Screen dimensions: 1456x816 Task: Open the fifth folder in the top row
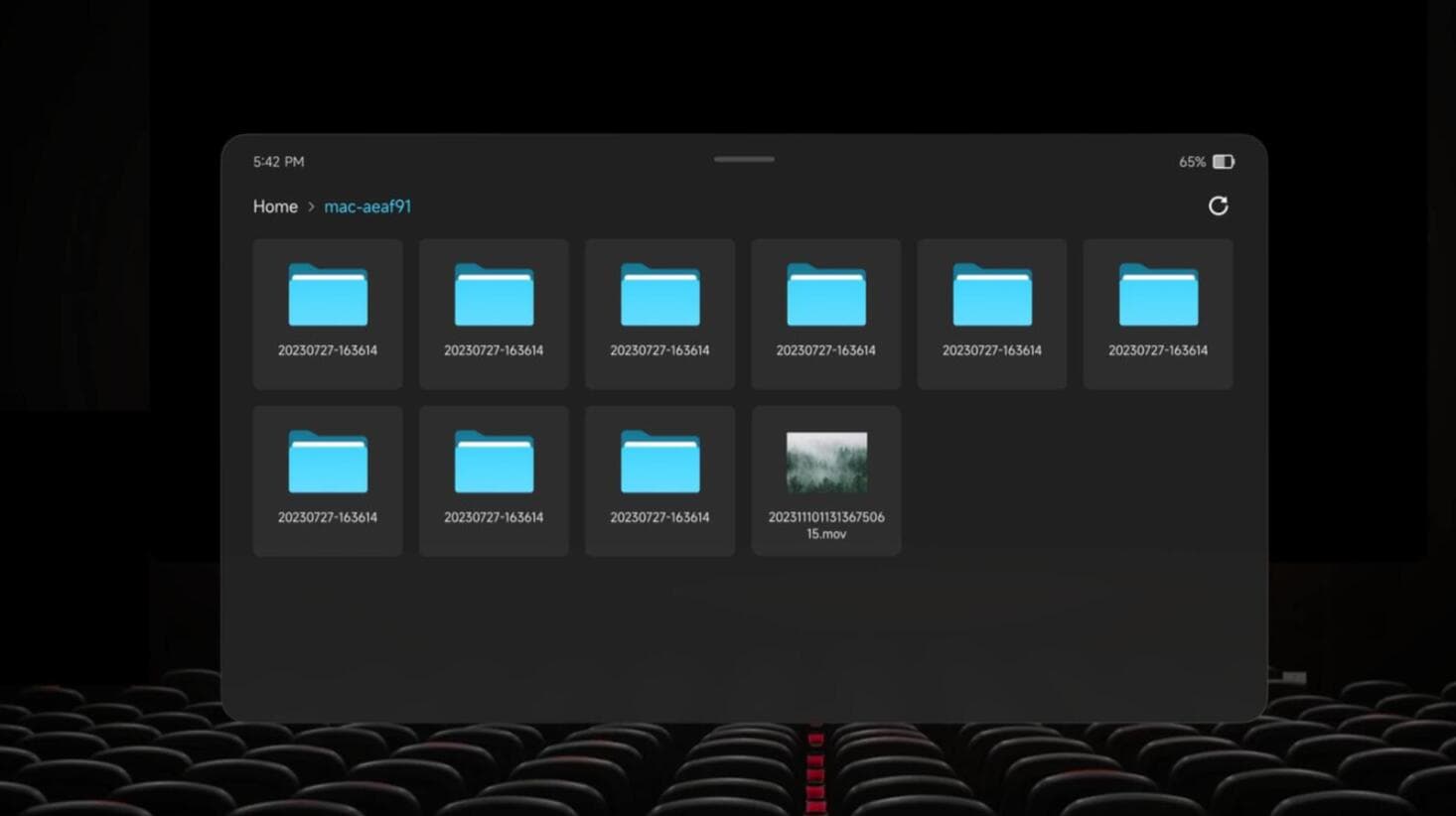pyautogui.click(x=992, y=314)
